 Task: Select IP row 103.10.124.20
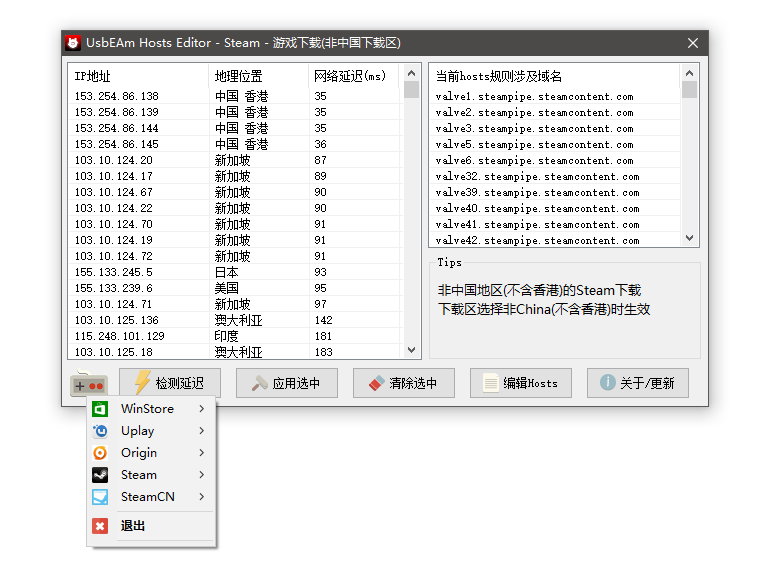pyautogui.click(x=235, y=160)
